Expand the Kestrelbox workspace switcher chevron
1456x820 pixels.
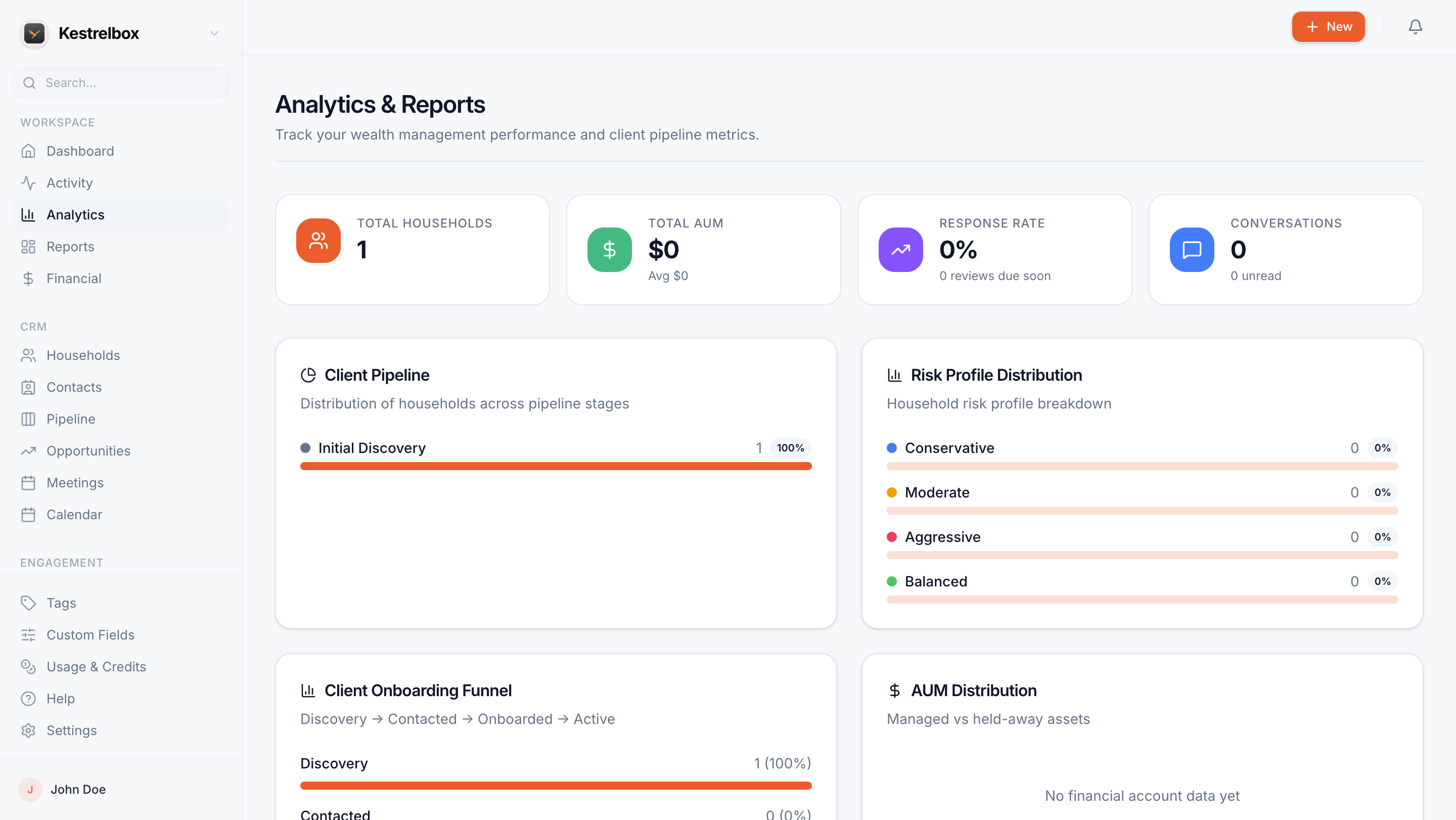click(x=214, y=33)
